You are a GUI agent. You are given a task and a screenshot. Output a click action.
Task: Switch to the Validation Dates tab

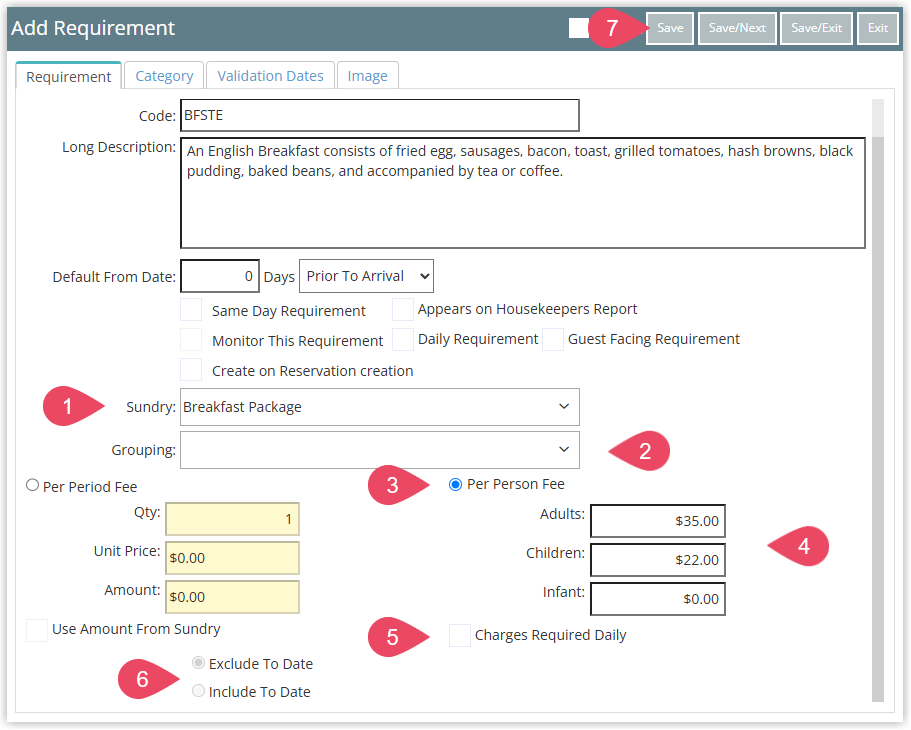tap(270, 76)
